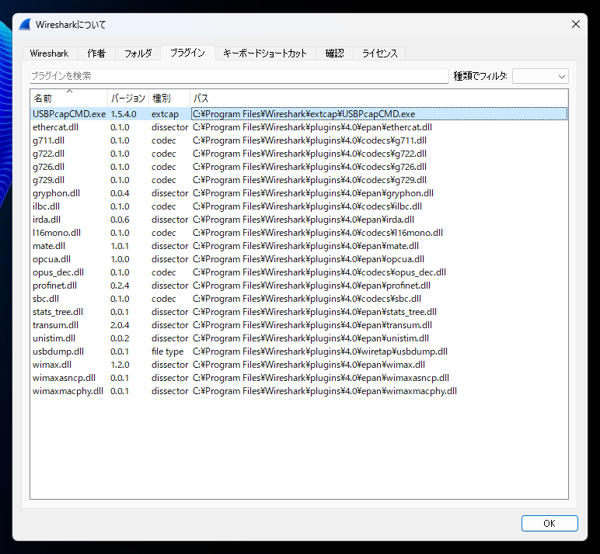
Task: Click the path of wimaxmacphy.dll
Action: tap(324, 391)
